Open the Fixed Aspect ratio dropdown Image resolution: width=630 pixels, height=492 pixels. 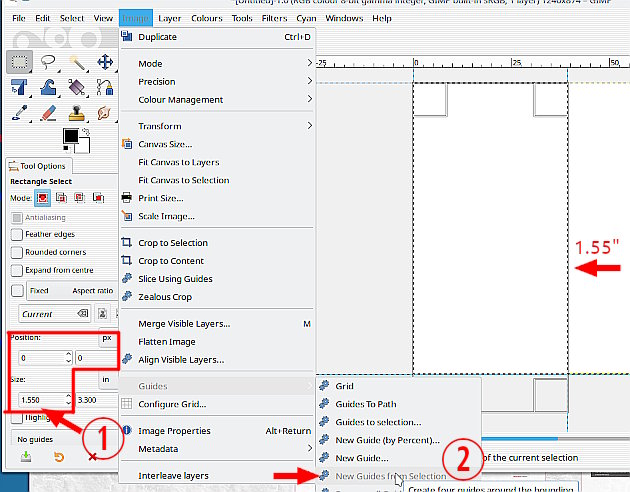coord(72,291)
